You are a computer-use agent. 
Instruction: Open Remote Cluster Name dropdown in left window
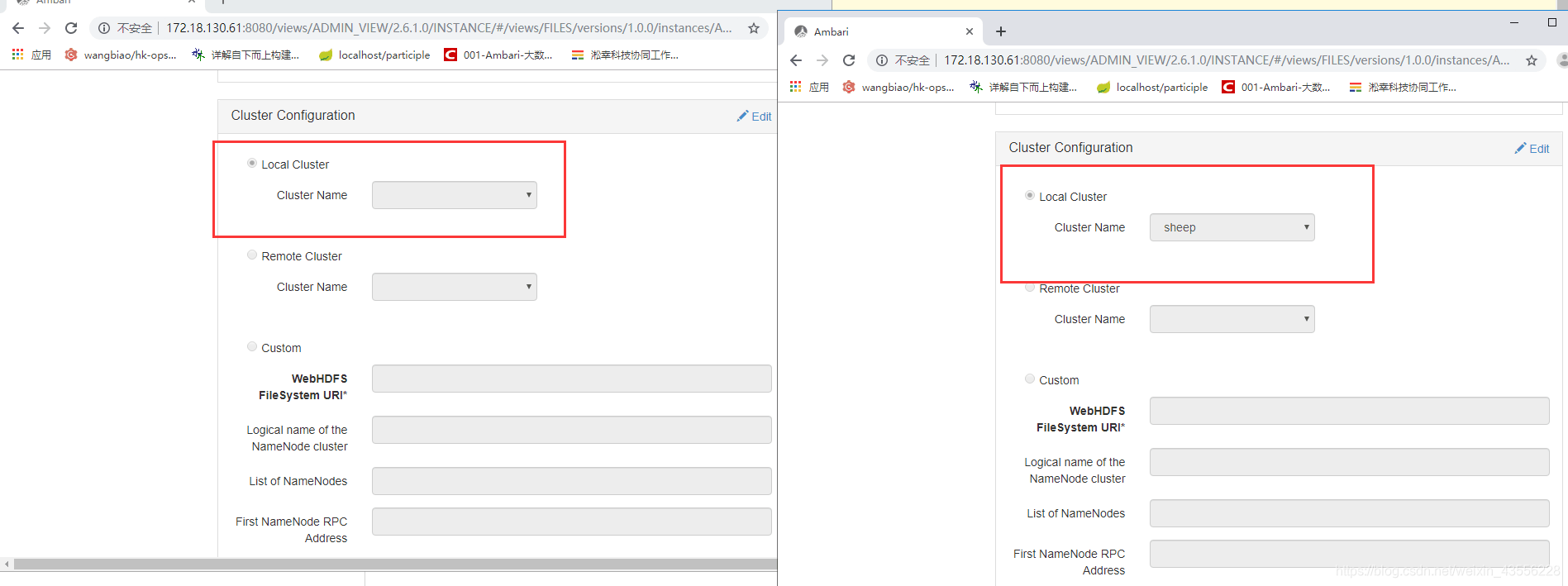tap(455, 287)
